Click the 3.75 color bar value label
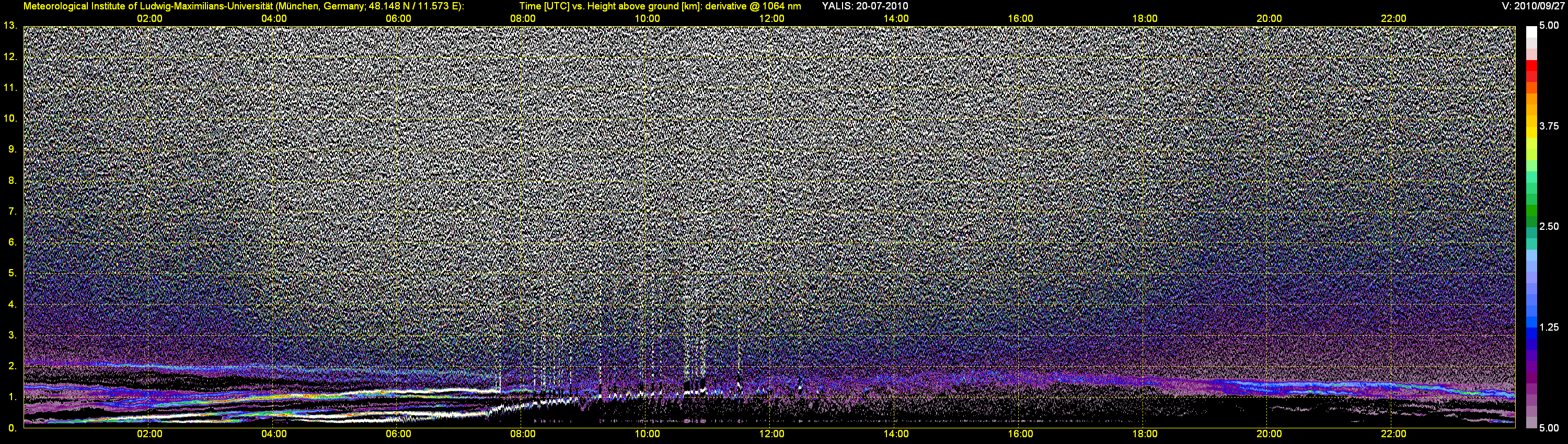 (1549, 126)
